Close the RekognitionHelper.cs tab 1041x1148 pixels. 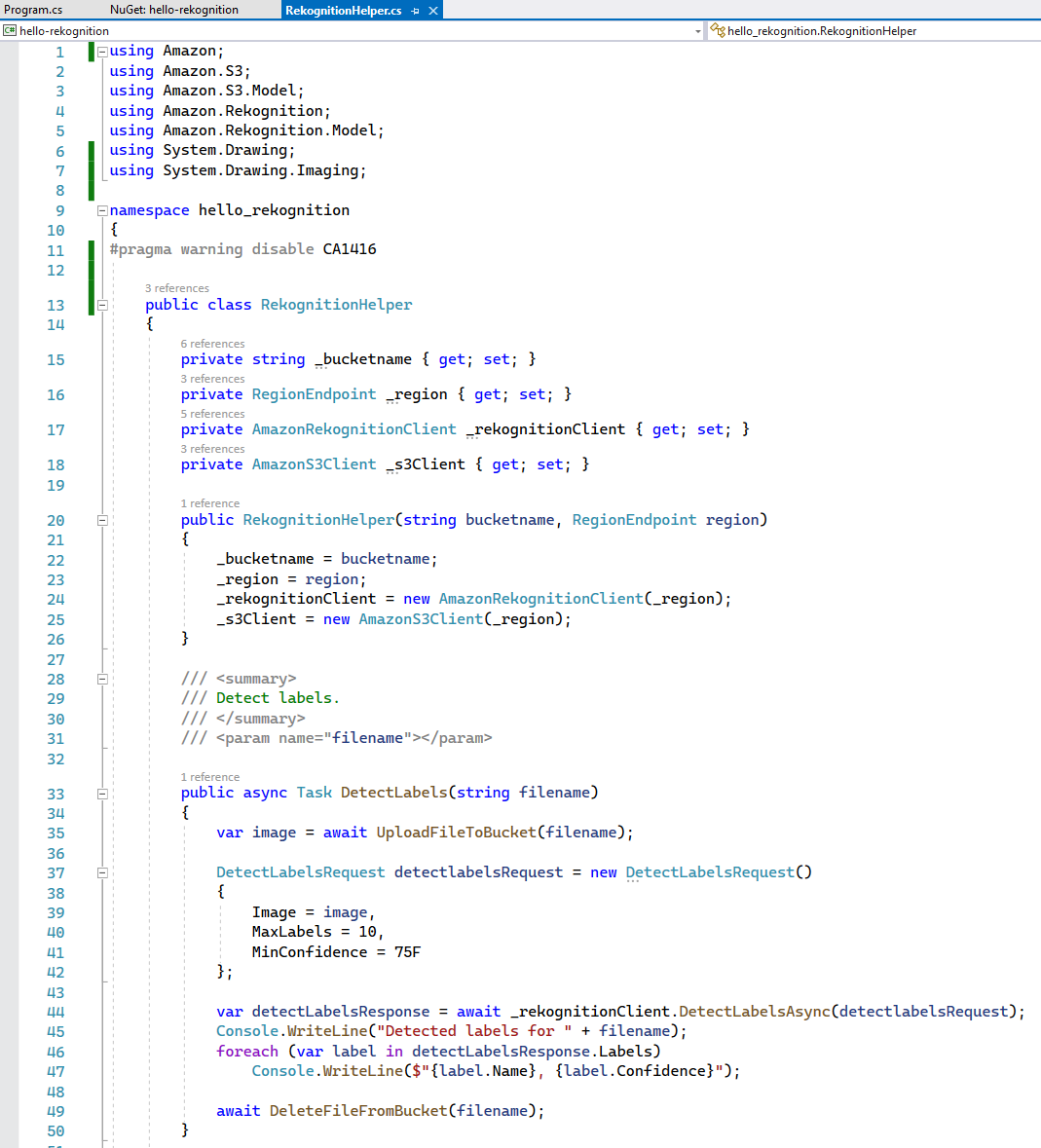pyautogui.click(x=433, y=11)
